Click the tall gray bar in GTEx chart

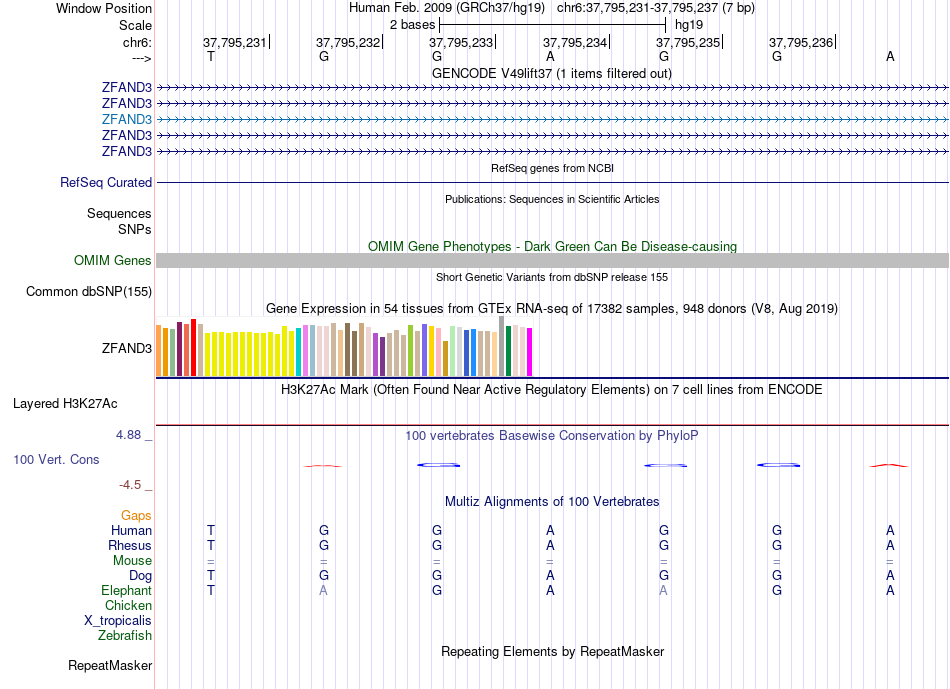(502, 346)
